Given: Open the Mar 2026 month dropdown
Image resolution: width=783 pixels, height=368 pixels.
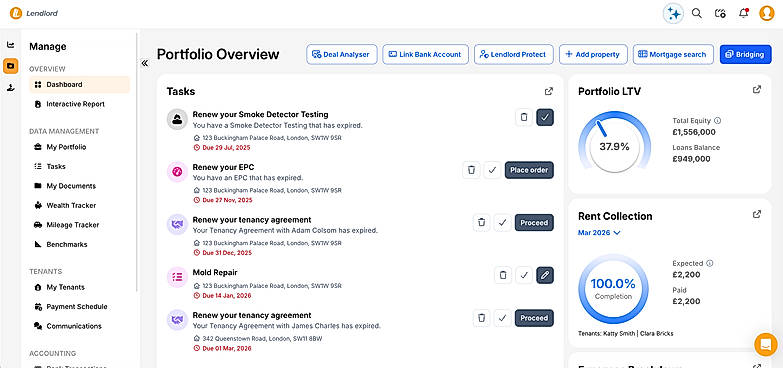Looking at the screenshot, I should tap(599, 233).
